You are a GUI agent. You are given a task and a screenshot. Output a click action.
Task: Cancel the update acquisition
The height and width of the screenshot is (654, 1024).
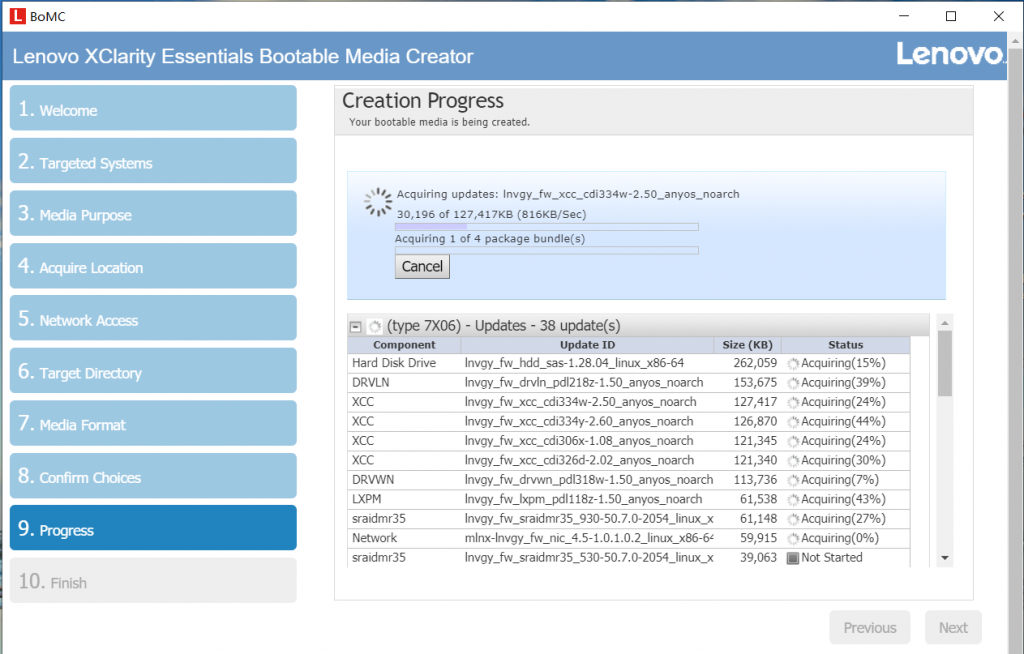coord(422,267)
